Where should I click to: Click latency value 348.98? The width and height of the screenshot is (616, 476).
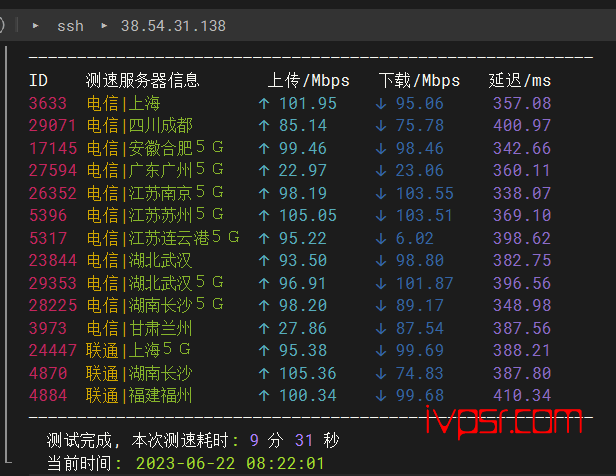point(522,305)
